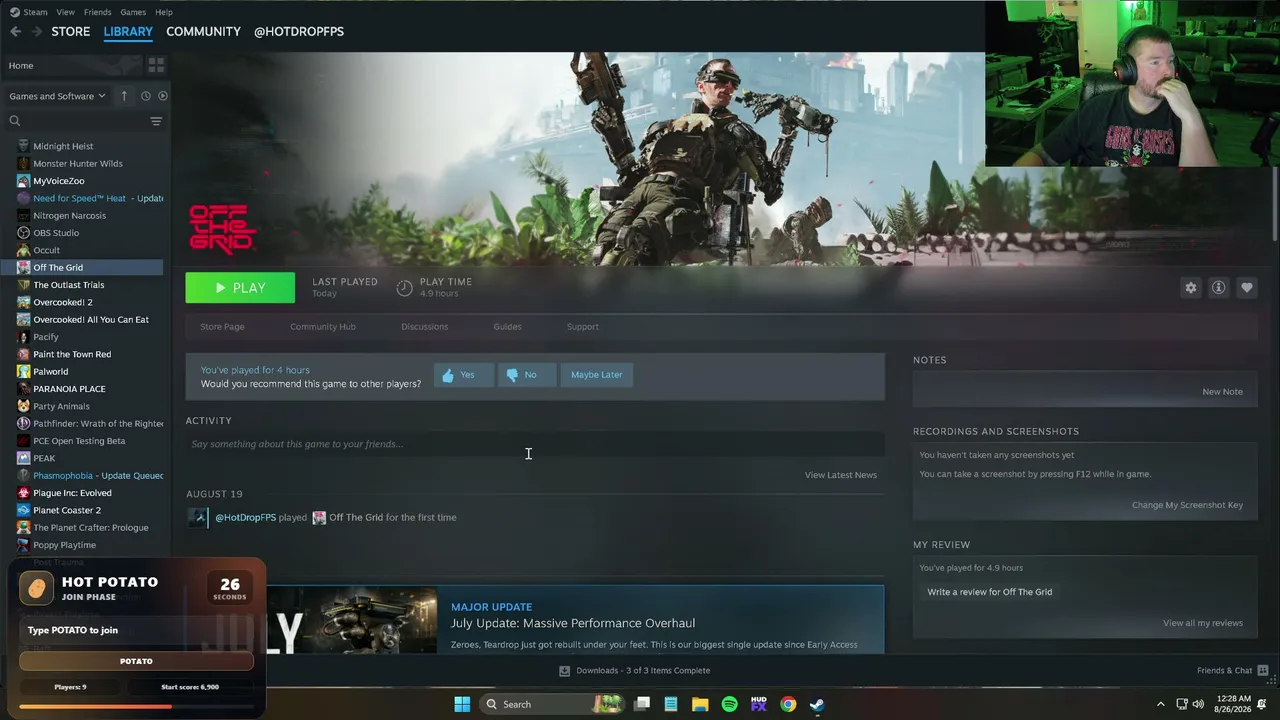This screenshot has height=720, width=1280.
Task: Open the taskbar clock showing 12:28 AM
Action: pos(1235,704)
